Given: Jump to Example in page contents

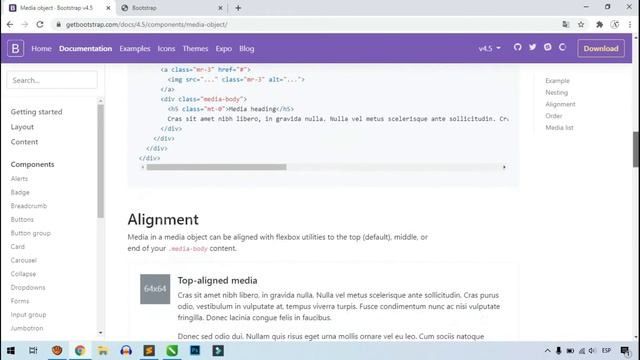Looking at the screenshot, I should pos(557,81).
